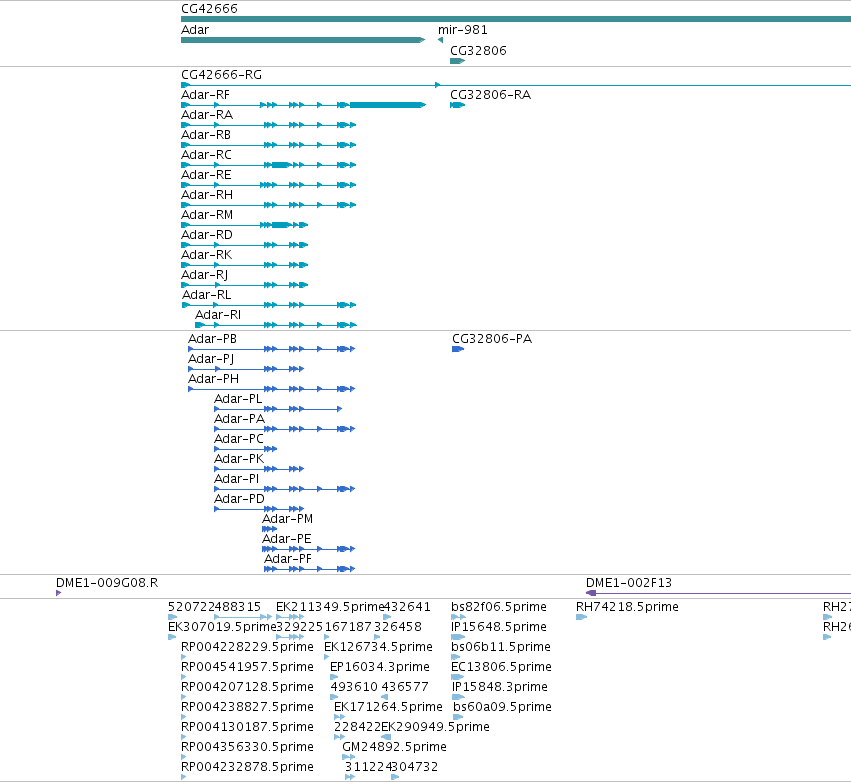
Task: Select the EK307019.5prime EST
Action: pyautogui.click(x=222, y=627)
